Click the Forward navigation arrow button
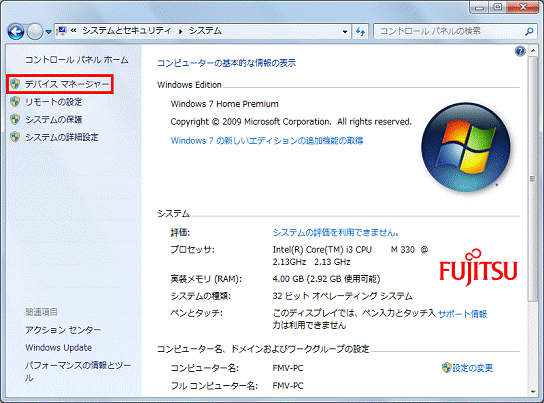Screen dimensions: 544x403 pyautogui.click(x=34, y=32)
